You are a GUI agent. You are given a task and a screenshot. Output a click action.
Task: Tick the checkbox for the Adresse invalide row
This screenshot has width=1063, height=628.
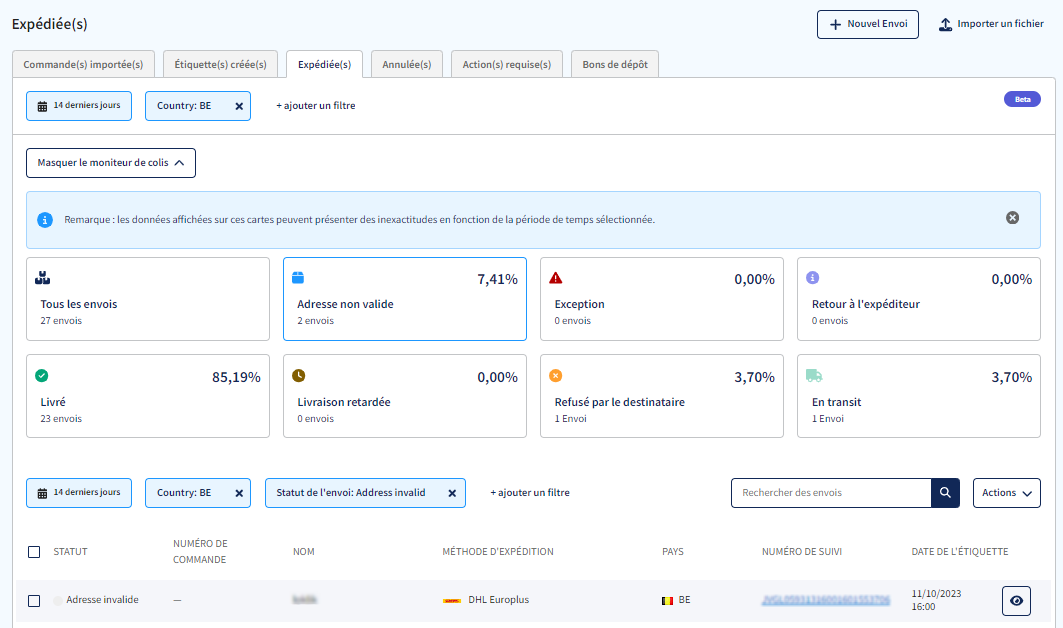click(x=34, y=601)
